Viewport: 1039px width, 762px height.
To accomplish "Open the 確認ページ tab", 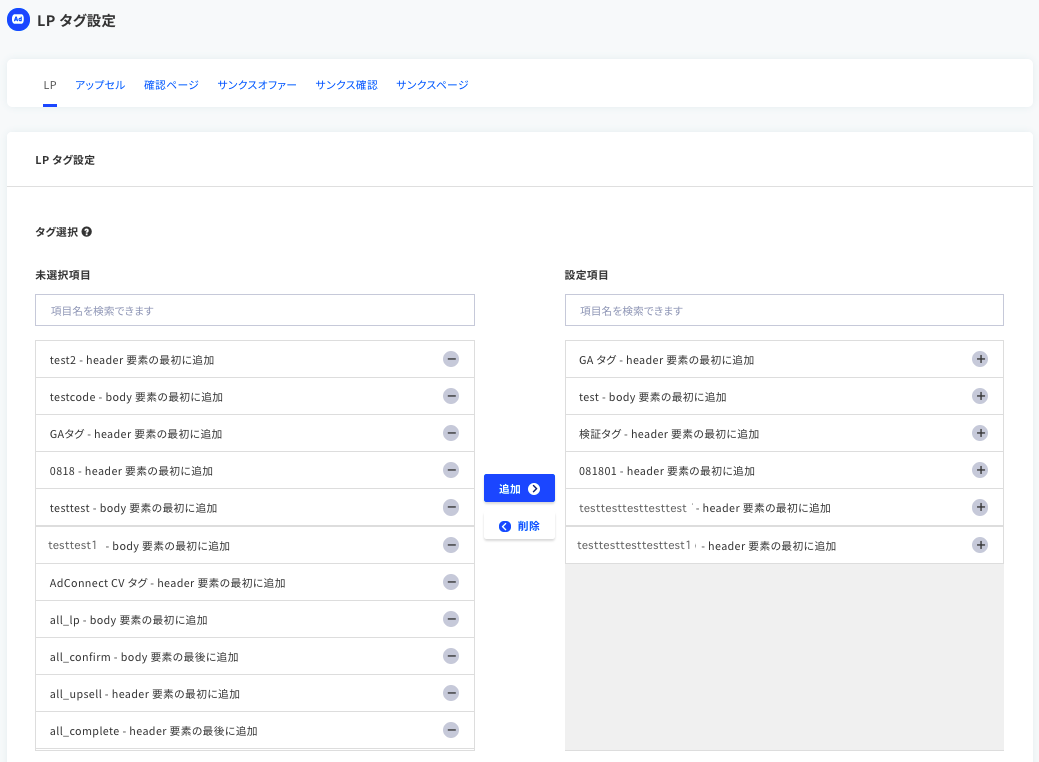I will coord(172,85).
